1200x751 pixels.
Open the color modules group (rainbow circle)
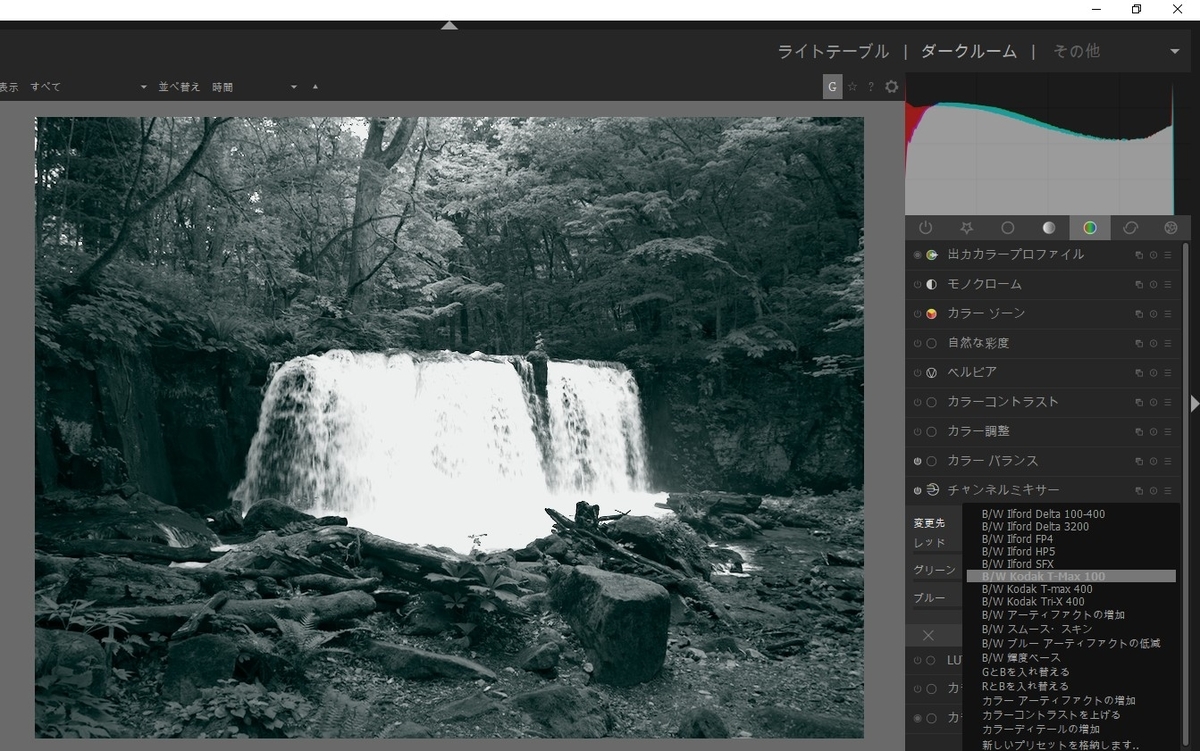point(1089,228)
